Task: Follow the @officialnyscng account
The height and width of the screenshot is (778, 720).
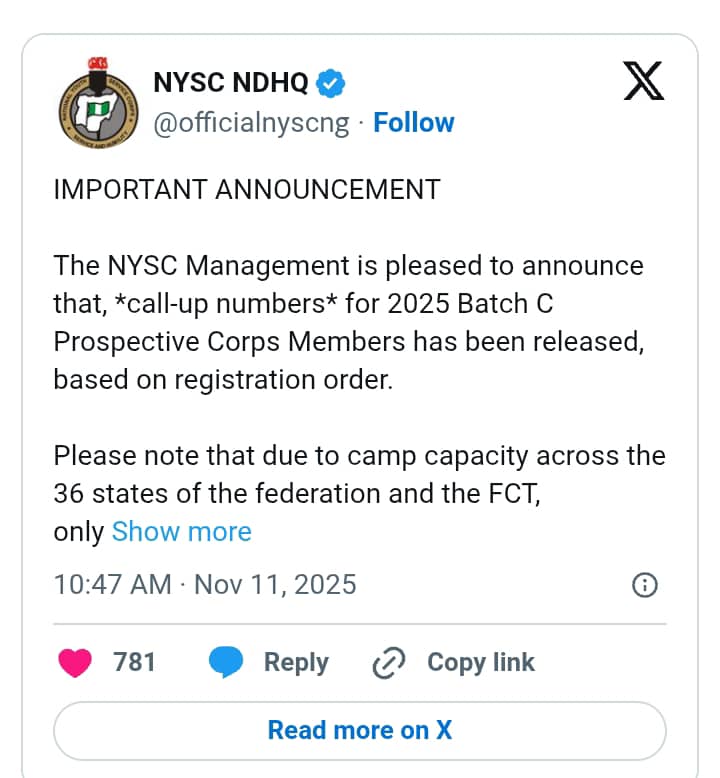Action: click(413, 123)
